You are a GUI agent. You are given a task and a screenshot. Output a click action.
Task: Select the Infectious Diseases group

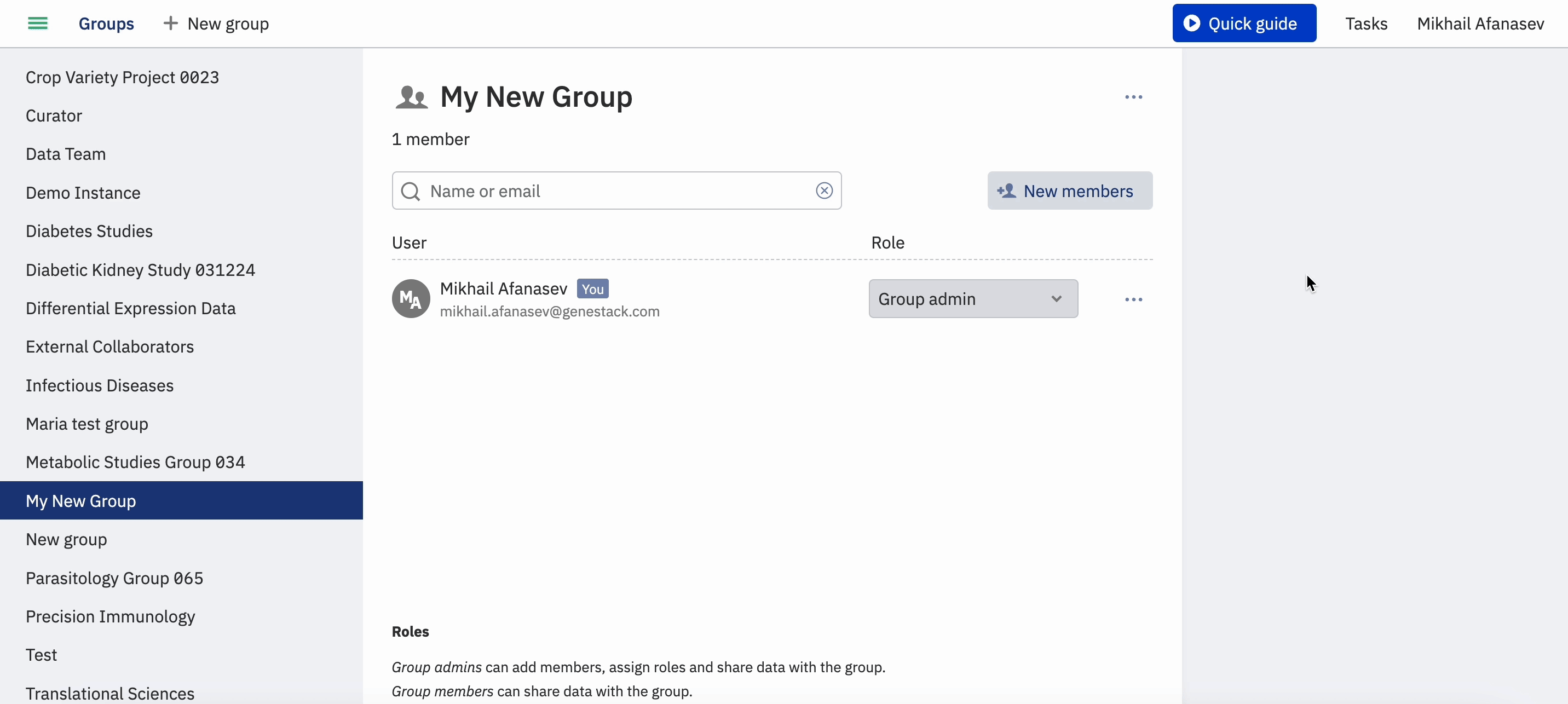[181, 386]
